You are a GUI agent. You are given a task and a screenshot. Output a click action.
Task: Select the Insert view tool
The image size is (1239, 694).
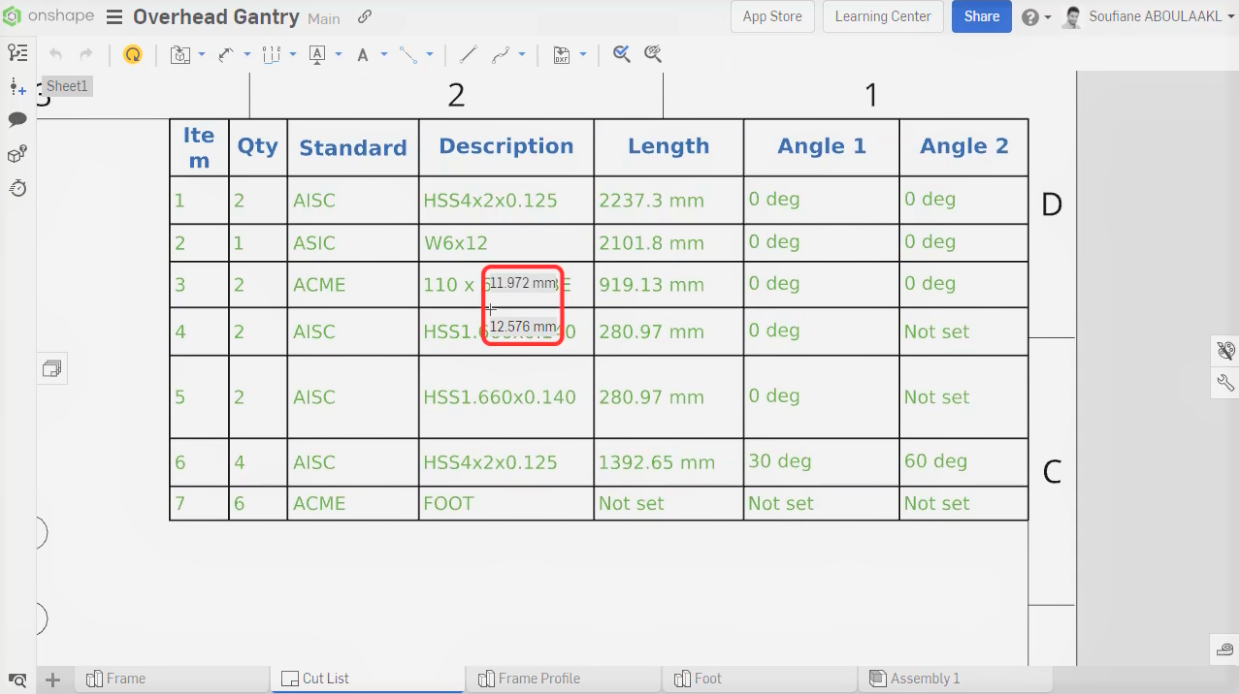[180, 55]
